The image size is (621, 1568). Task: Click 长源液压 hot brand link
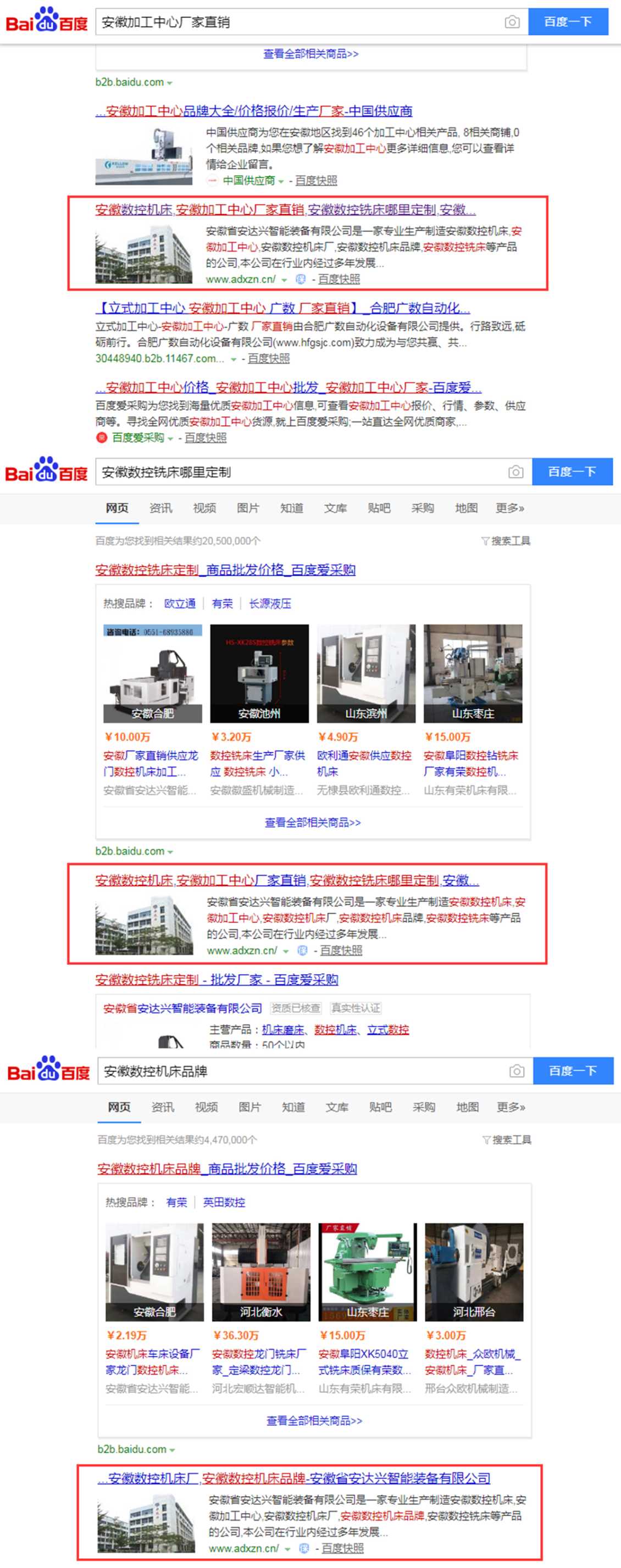(x=270, y=603)
